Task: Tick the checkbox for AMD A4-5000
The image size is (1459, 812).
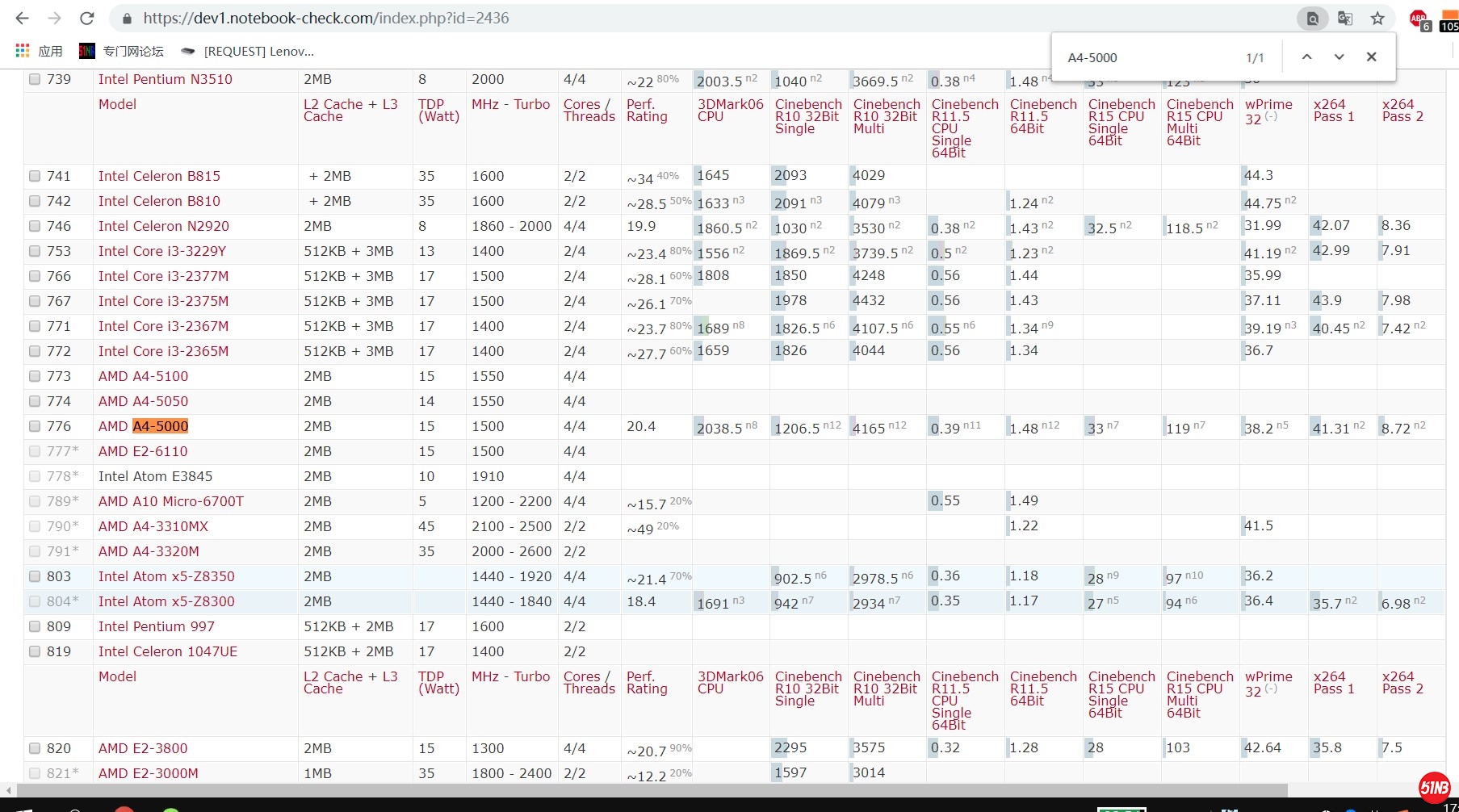Action: (x=35, y=426)
